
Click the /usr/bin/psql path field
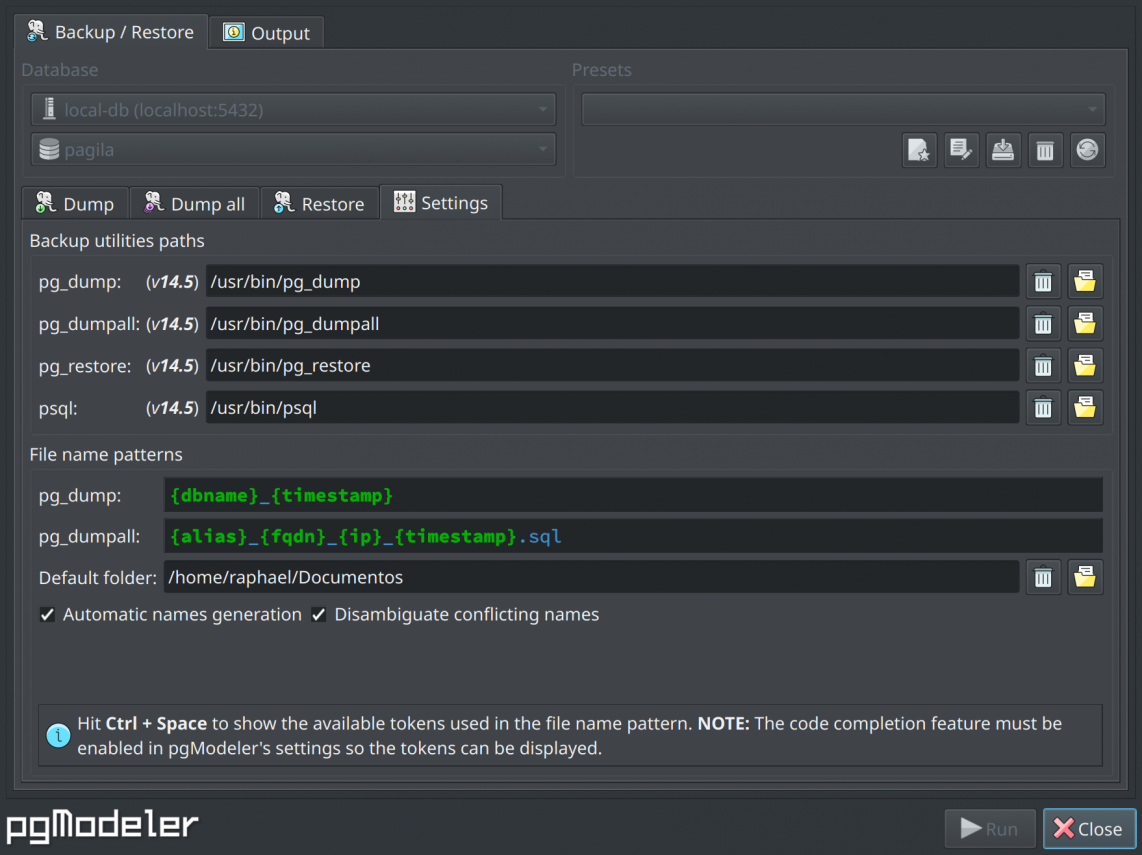tap(613, 408)
